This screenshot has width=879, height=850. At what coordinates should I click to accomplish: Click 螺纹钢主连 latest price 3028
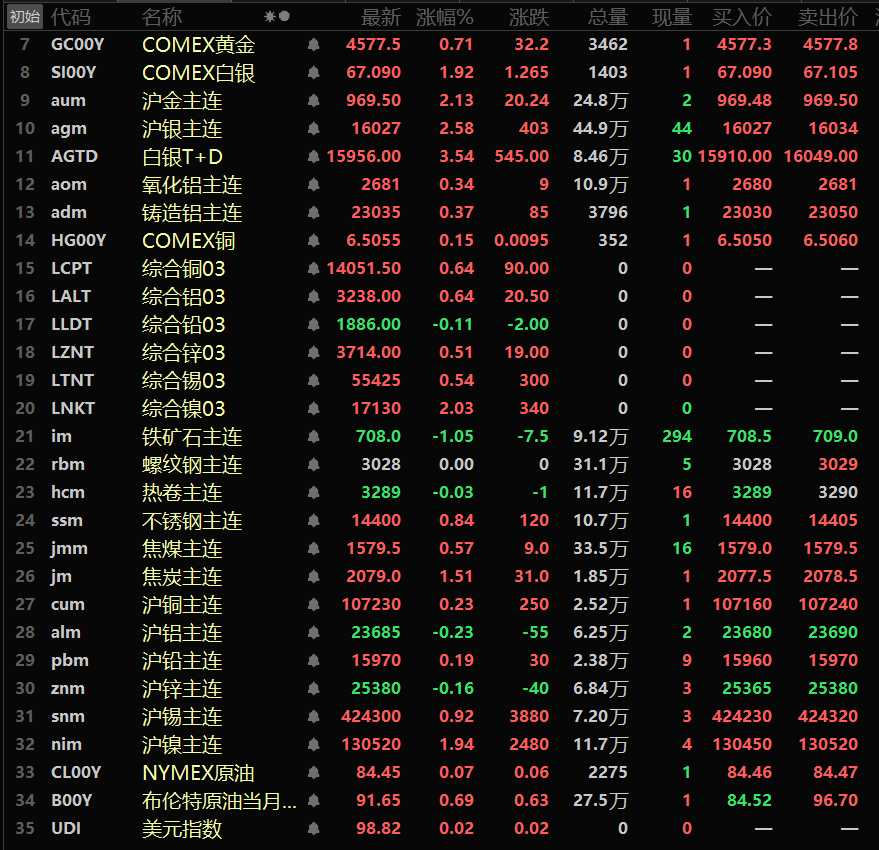(x=381, y=465)
